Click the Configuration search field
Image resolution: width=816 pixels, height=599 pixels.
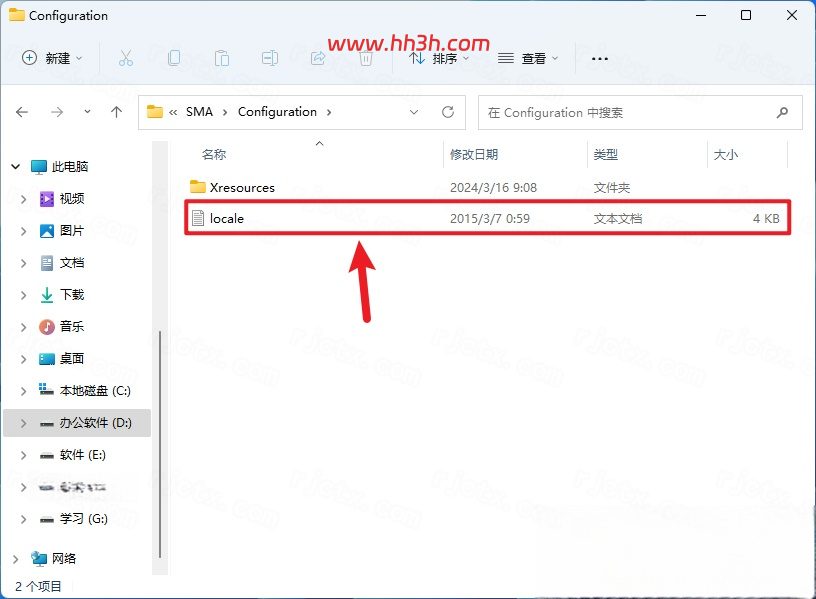tap(640, 112)
